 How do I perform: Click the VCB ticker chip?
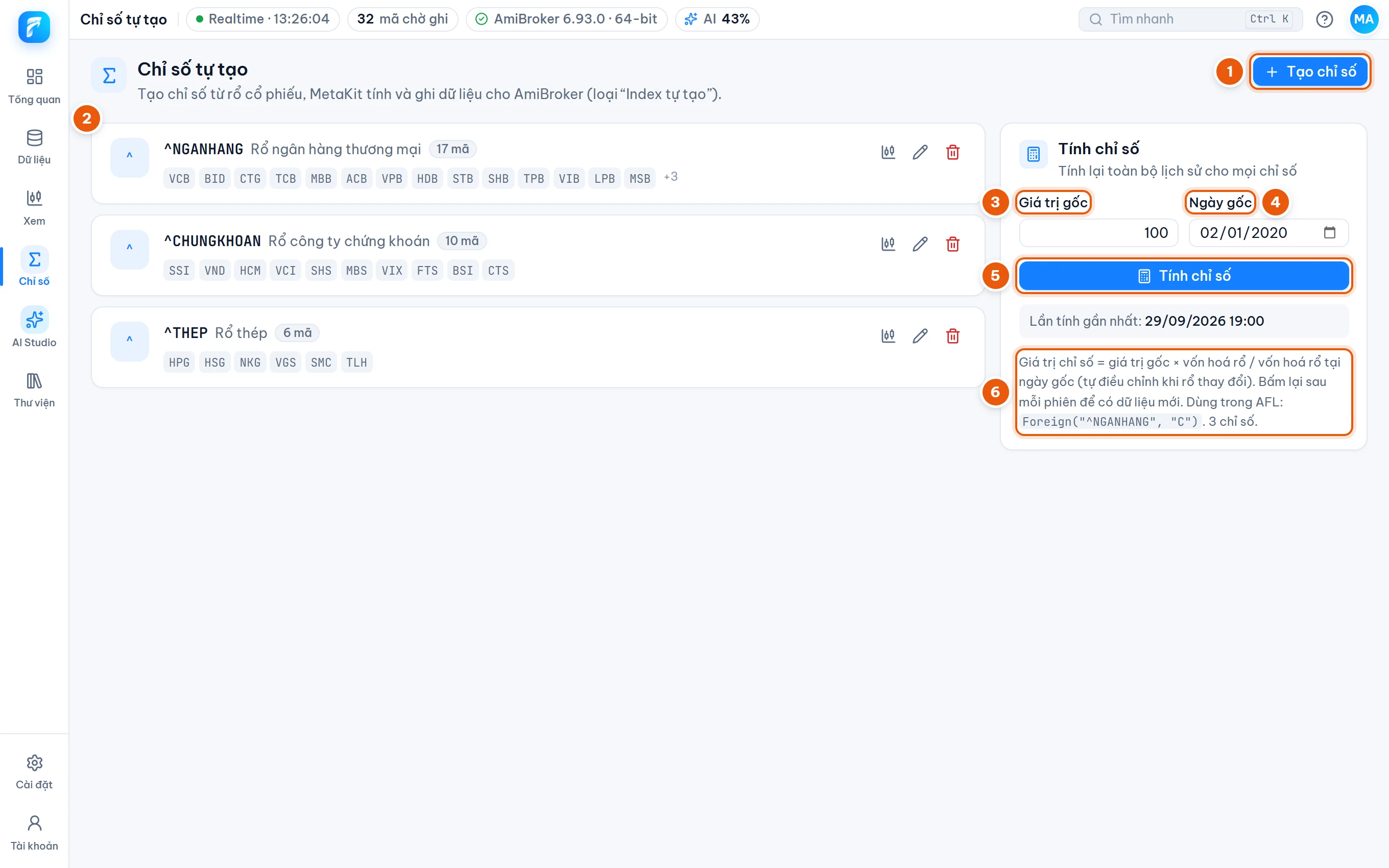click(179, 179)
